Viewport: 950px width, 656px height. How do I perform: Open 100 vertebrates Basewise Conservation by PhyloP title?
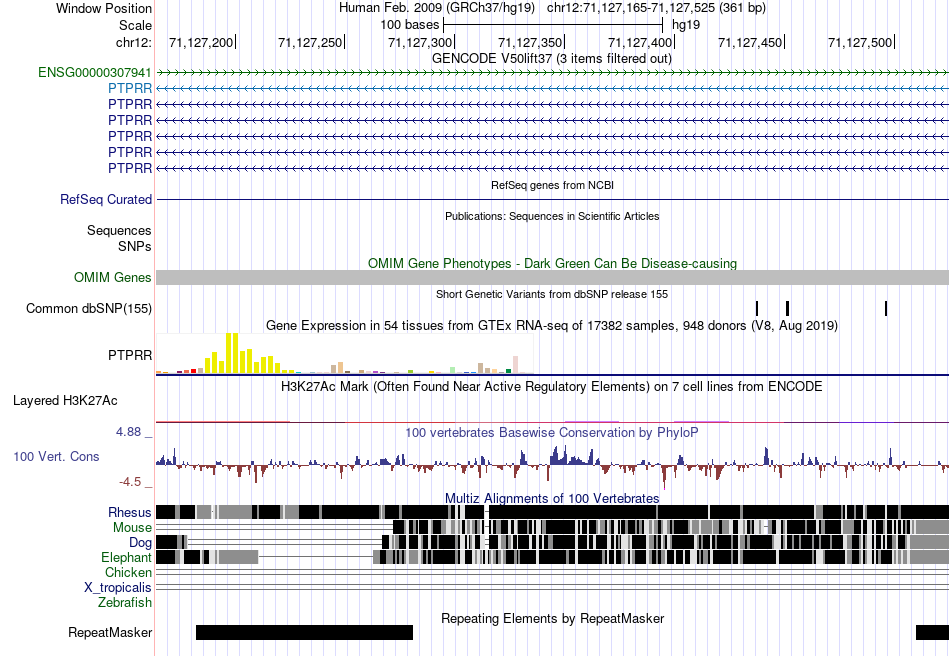tap(552, 432)
